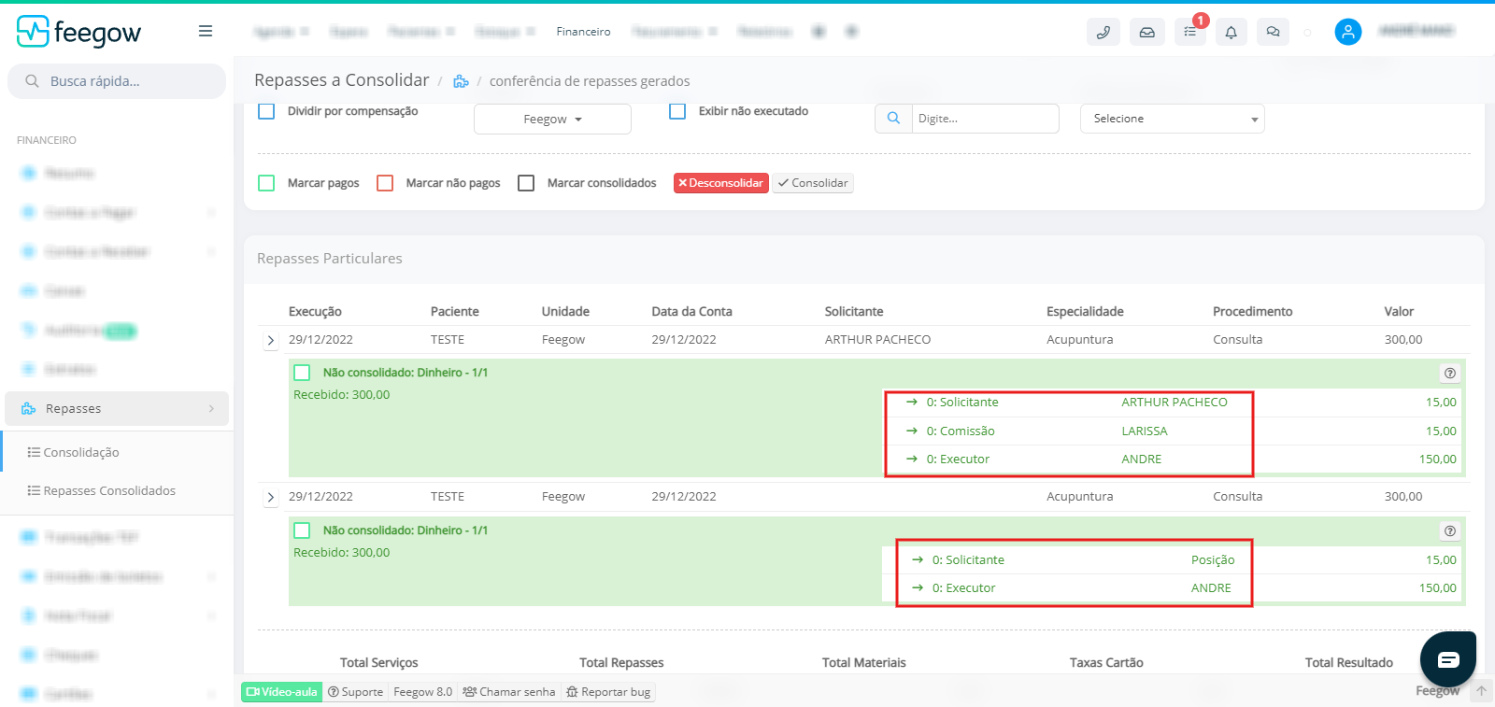Enable Dividir por compensação checkbox
Screen dimensions: 1495x707
(266, 111)
